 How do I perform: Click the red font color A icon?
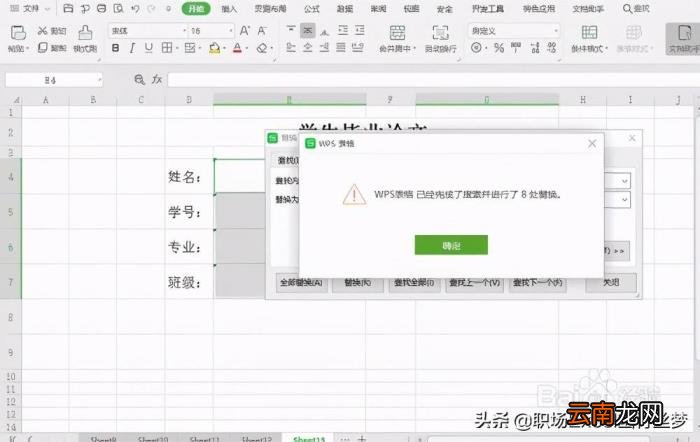[238, 48]
